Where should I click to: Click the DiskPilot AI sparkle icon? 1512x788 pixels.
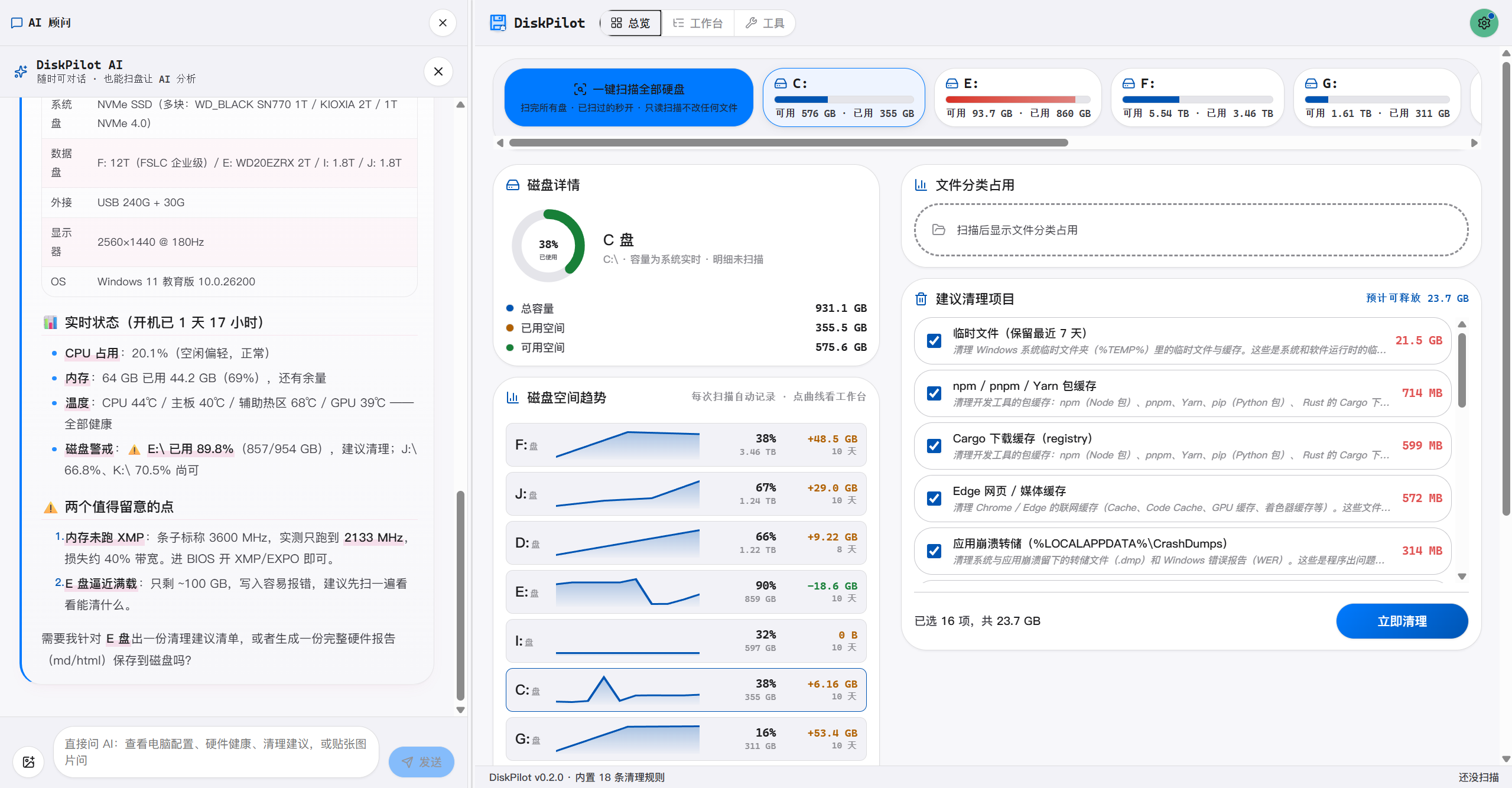pyautogui.click(x=21, y=71)
